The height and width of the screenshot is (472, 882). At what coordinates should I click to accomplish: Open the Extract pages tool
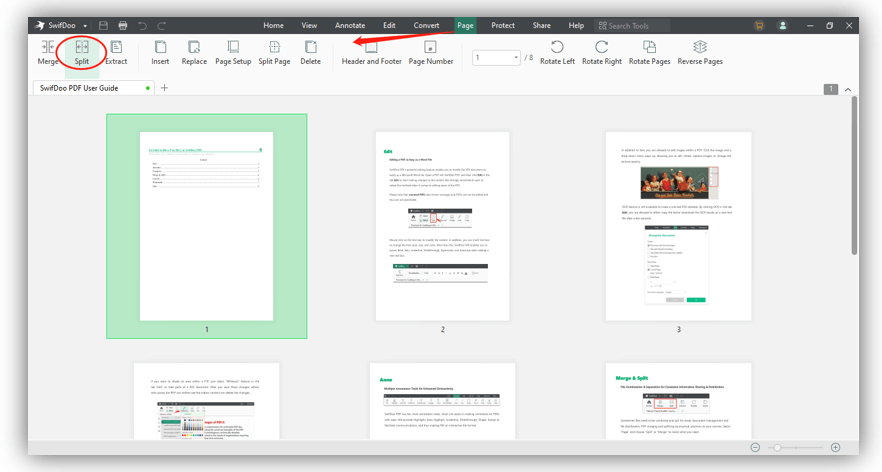coord(116,52)
